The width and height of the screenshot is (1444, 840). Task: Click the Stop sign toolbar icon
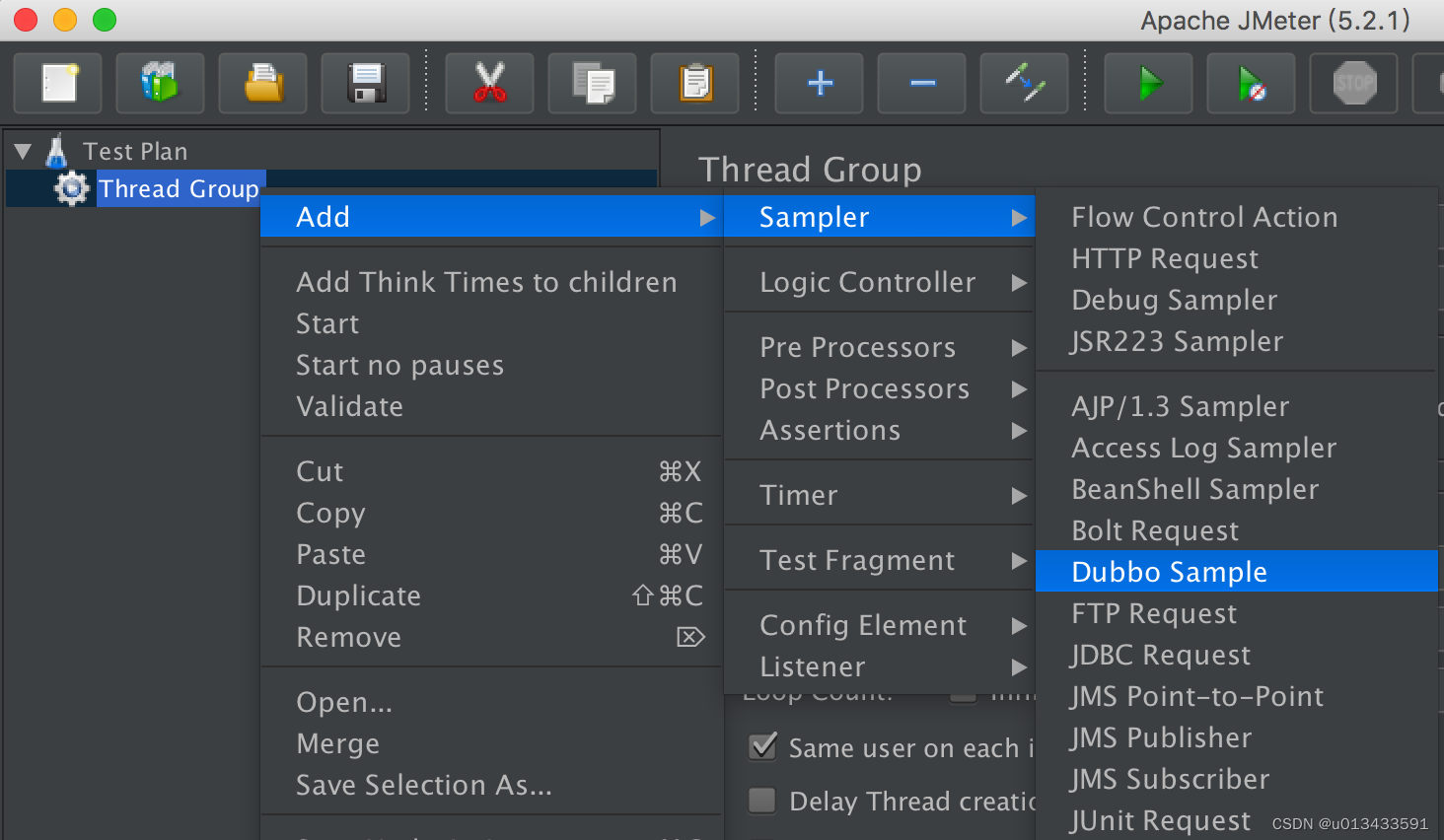1354,83
